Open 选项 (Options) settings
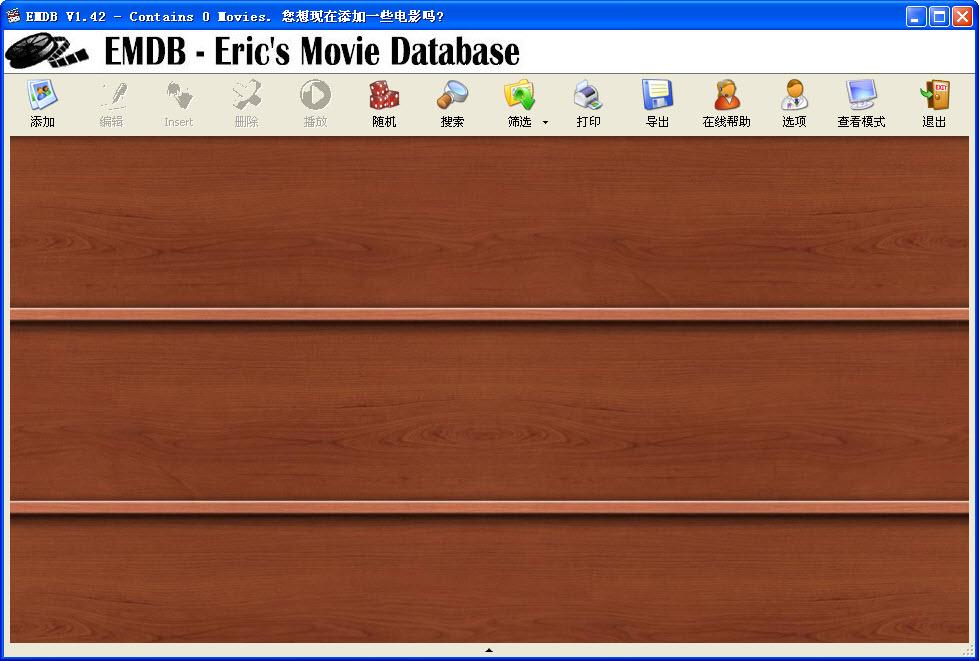Image resolution: width=979 pixels, height=661 pixels. click(x=794, y=103)
